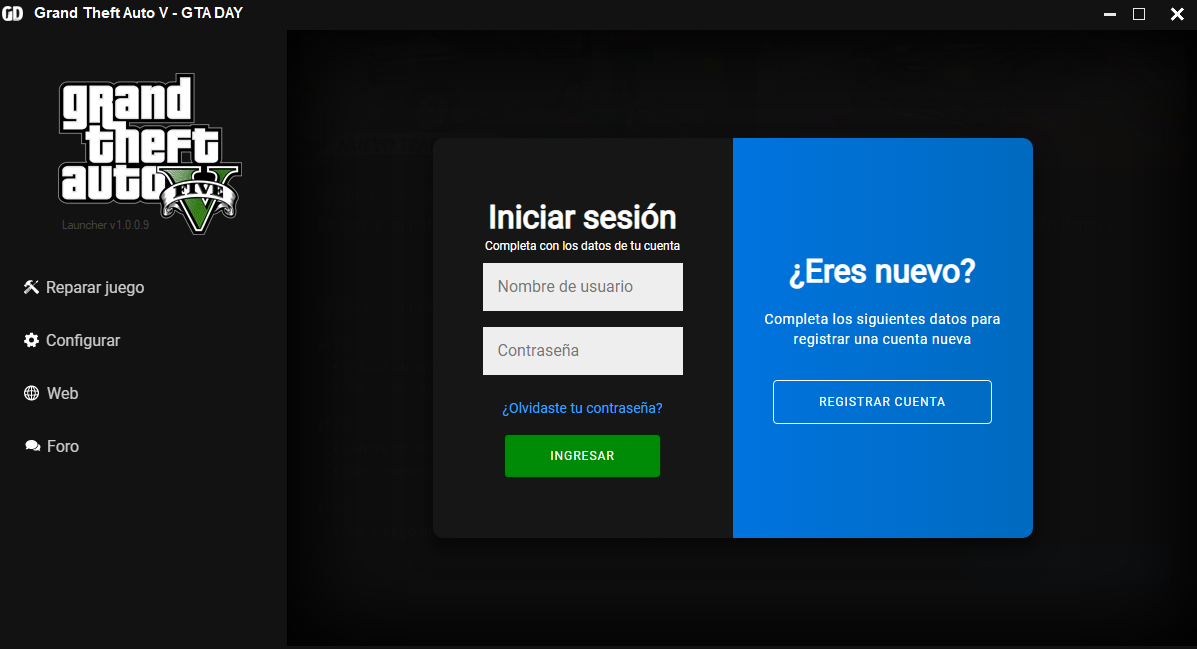Click the Grand Theft Auto V logo
Screen dimensions: 1197x649
click(150, 152)
